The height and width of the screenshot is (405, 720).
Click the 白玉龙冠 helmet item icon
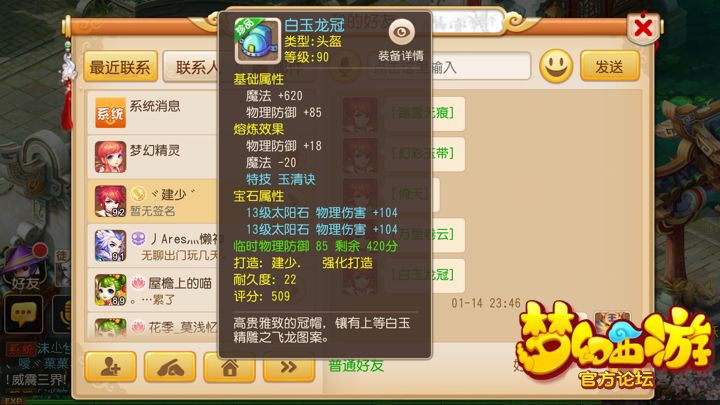pyautogui.click(x=257, y=41)
